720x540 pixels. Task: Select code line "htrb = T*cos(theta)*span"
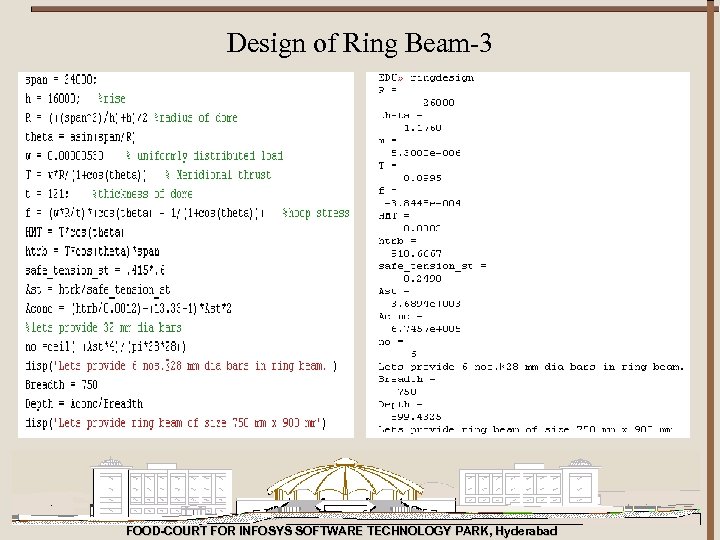[x=92, y=251]
